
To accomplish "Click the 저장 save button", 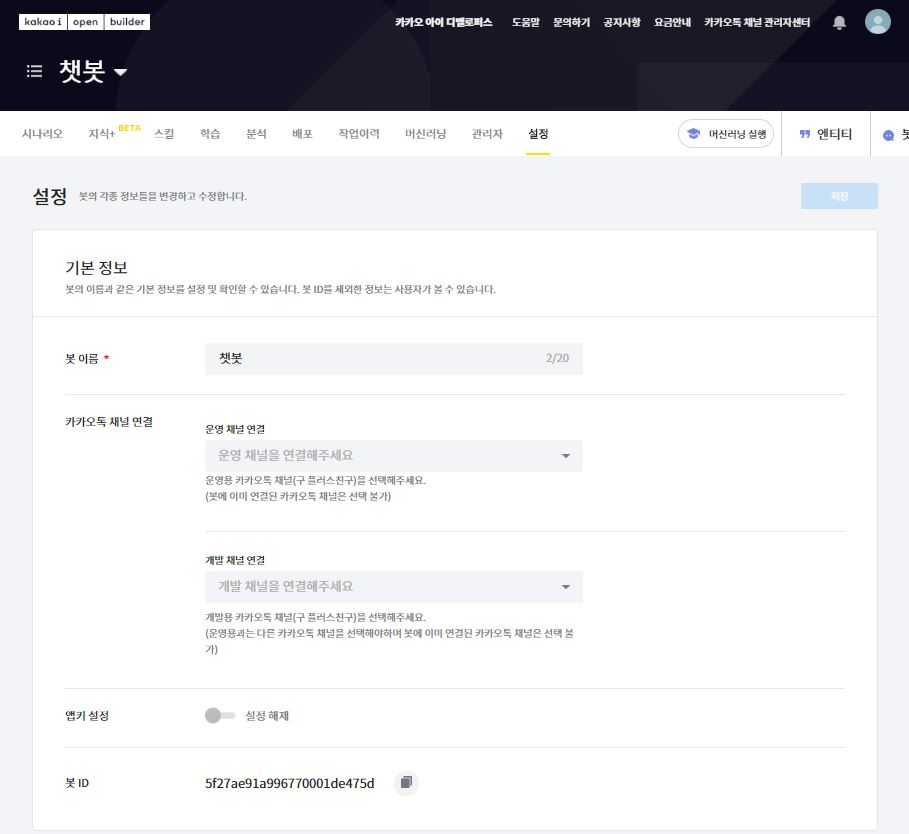I will pos(838,196).
